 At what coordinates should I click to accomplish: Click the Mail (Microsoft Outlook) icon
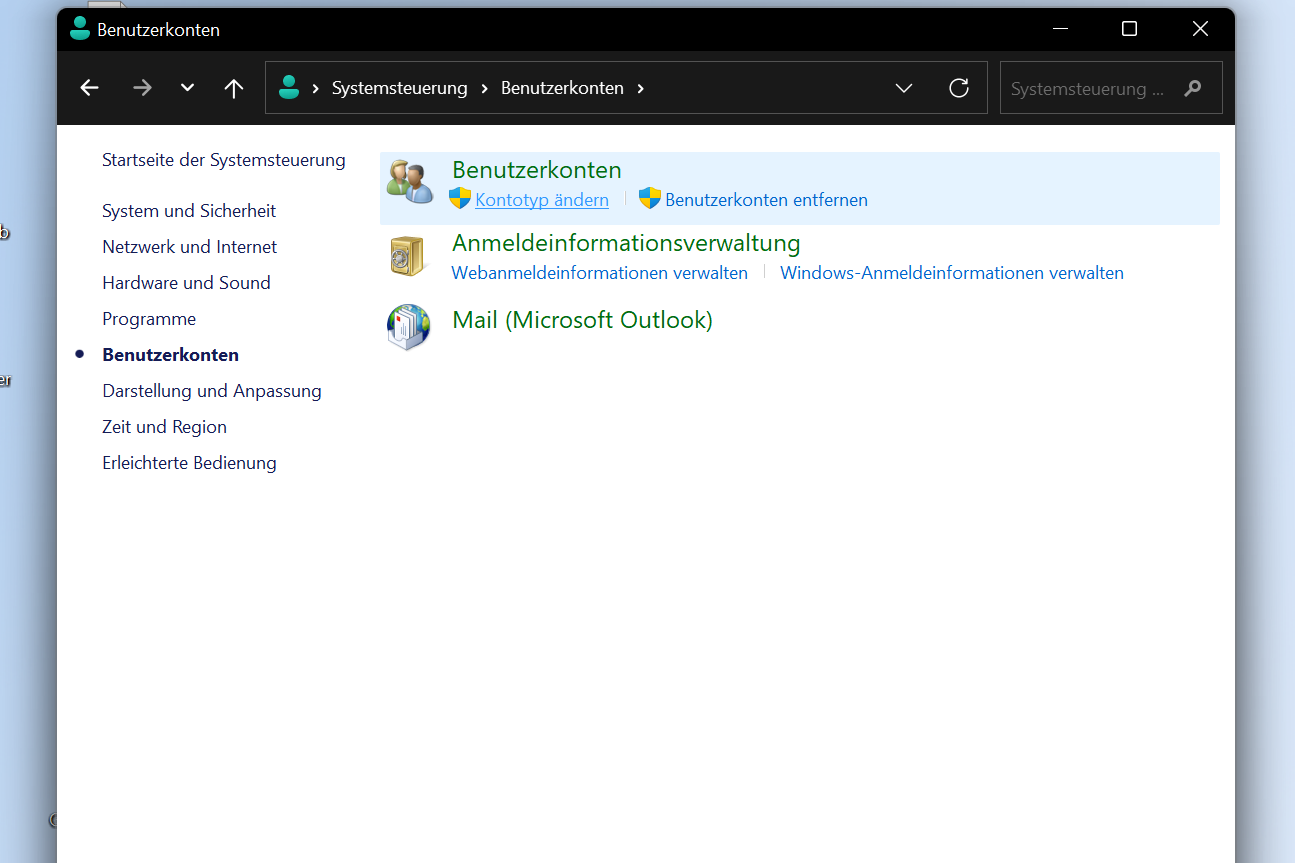point(408,327)
